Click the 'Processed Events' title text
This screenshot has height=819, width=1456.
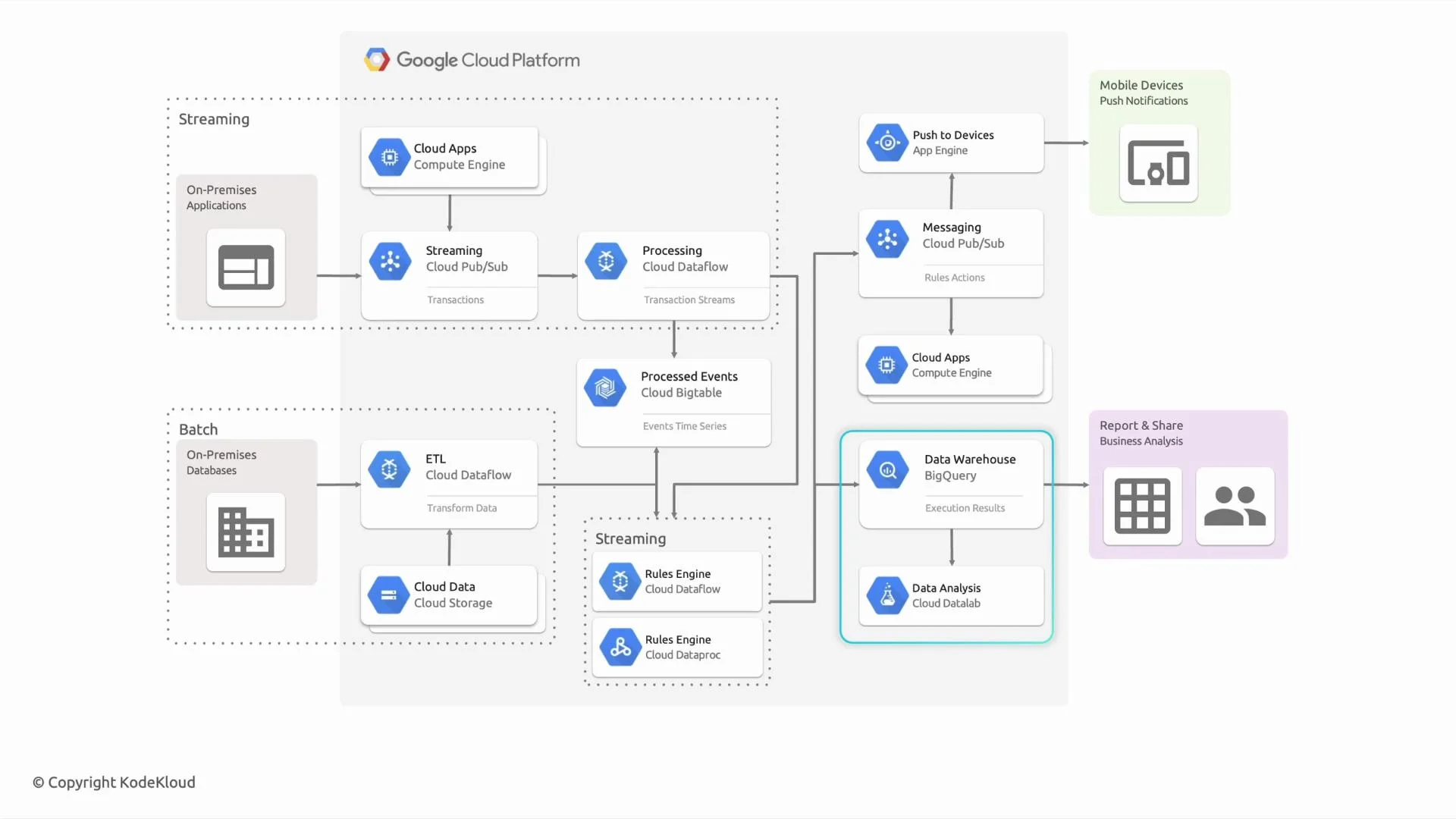tap(689, 376)
